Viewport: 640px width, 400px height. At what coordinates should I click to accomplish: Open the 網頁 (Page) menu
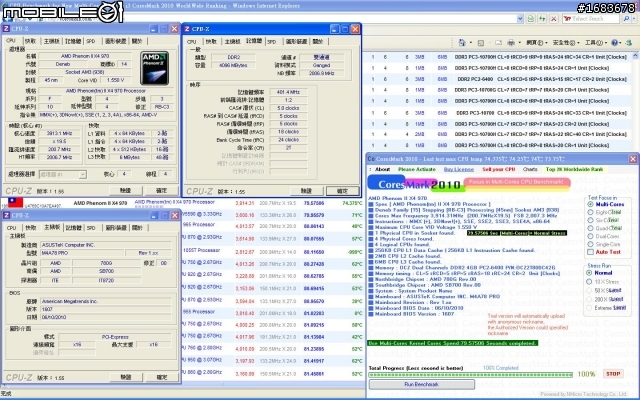point(536,42)
